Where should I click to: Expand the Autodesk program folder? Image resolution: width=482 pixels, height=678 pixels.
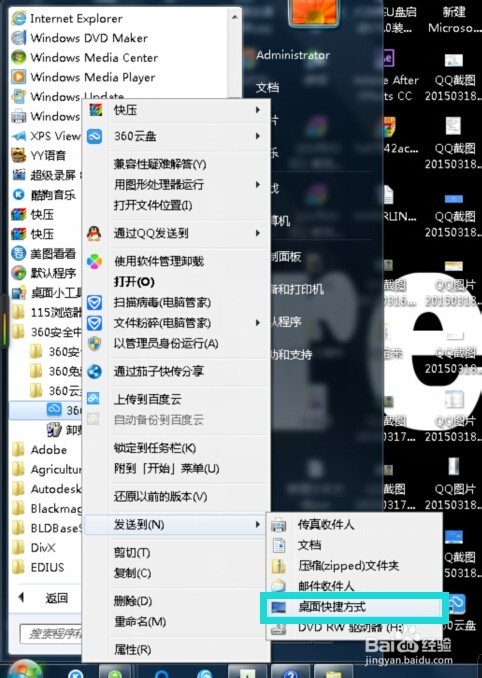coord(46,489)
